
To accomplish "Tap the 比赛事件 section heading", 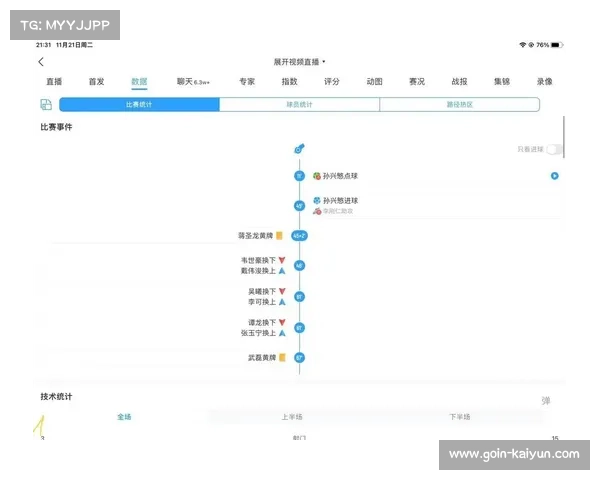I will (56, 127).
